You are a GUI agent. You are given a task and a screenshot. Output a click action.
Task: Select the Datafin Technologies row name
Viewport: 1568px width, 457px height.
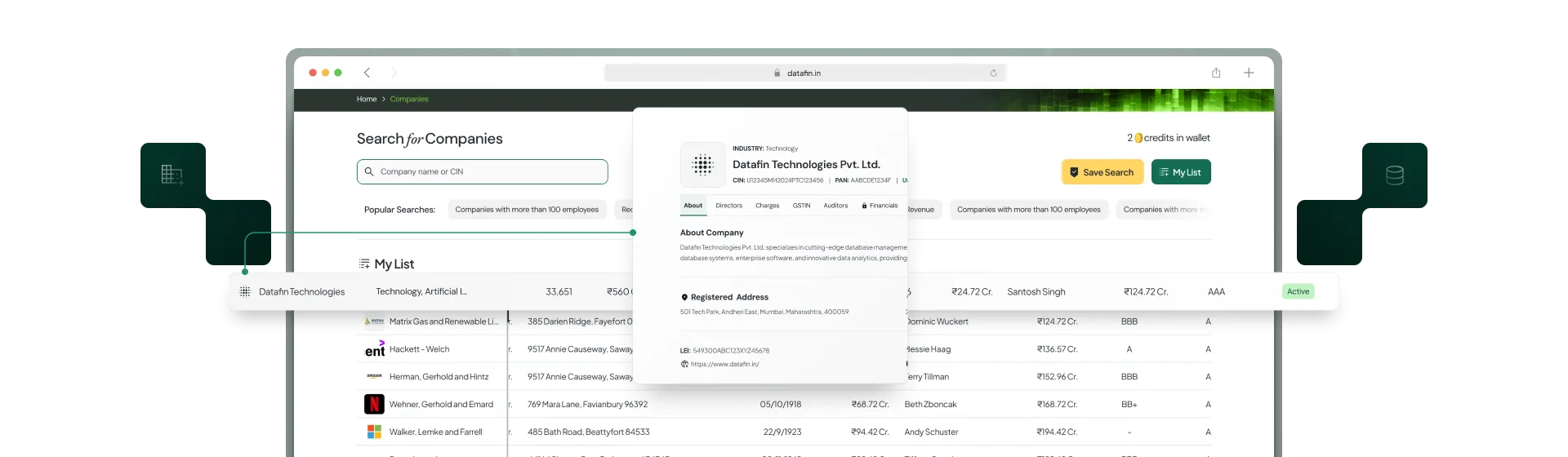pyautogui.click(x=302, y=291)
